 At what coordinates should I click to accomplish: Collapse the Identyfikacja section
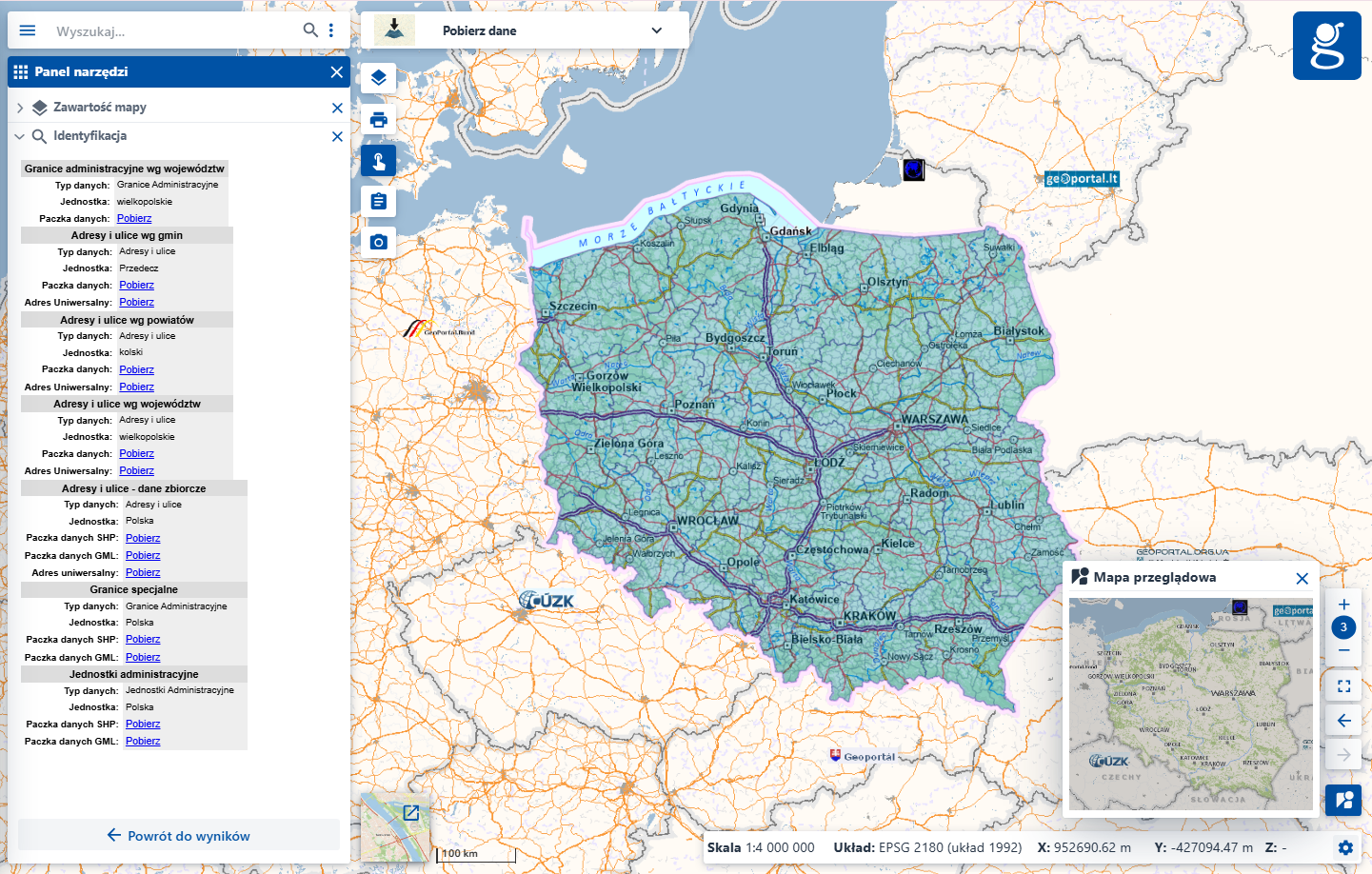point(20,136)
